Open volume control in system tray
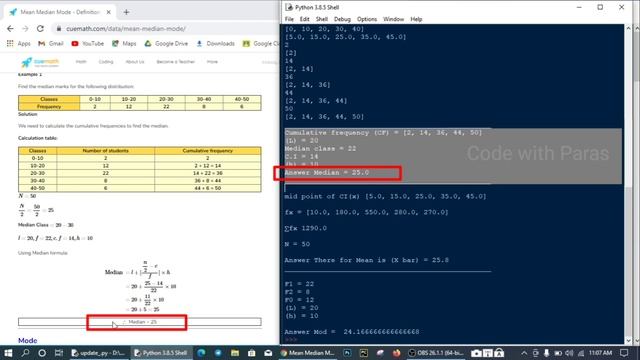Viewport: 640px width, 360px height. coord(569,353)
